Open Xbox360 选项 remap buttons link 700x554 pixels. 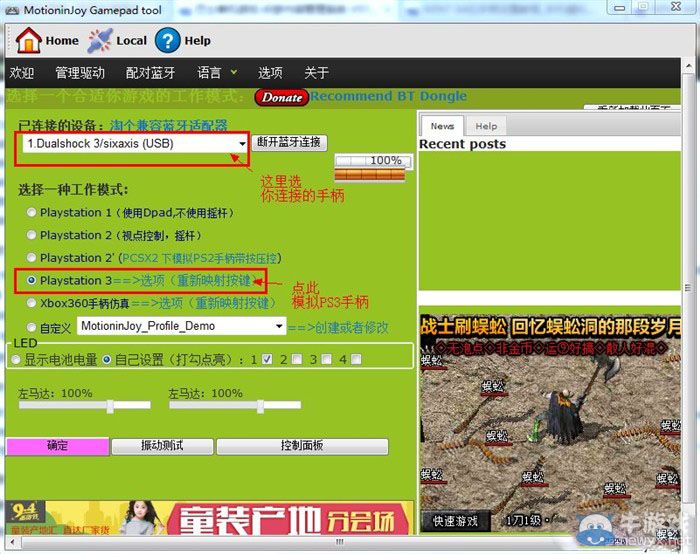click(203, 303)
